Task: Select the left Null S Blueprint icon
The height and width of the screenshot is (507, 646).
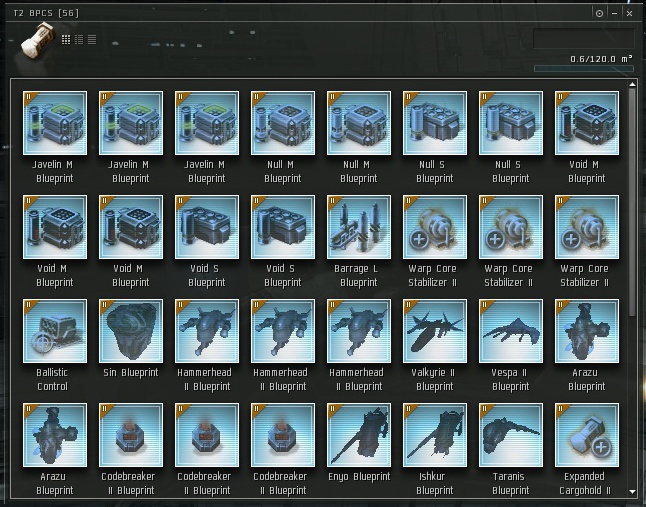Action: (435, 123)
